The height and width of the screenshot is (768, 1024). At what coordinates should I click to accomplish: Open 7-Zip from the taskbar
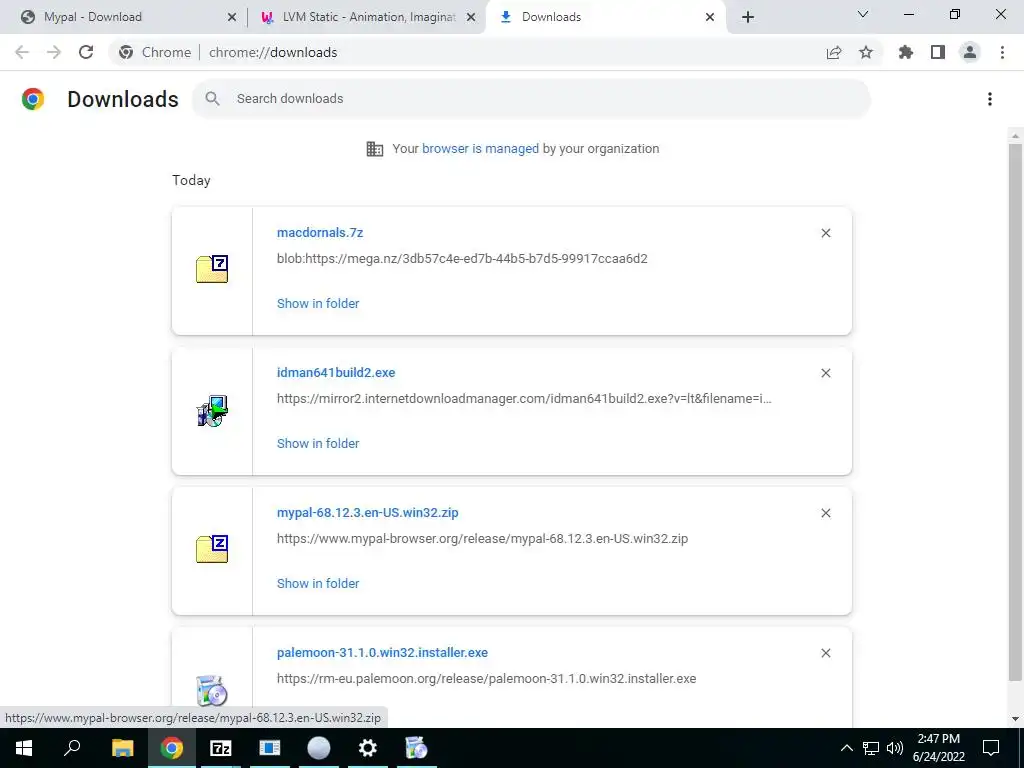pos(221,748)
